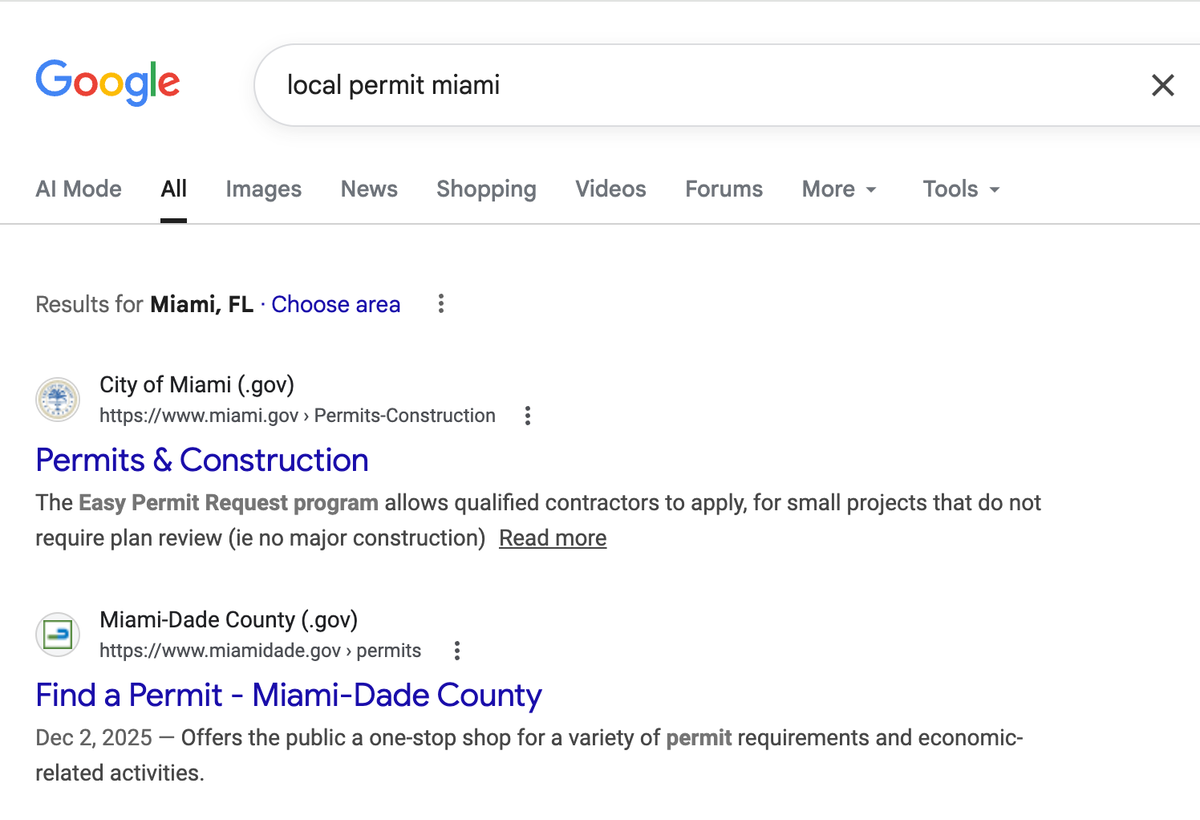The width and height of the screenshot is (1200, 820).
Task: Open the three-dot menu on the Miami.gov result
Action: (527, 415)
